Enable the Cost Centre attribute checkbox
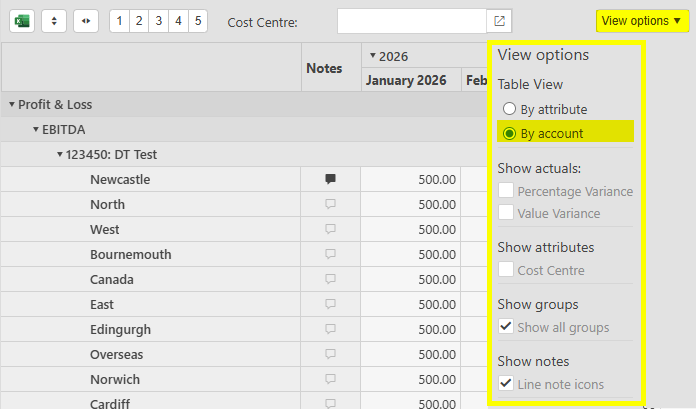The image size is (696, 409). point(507,270)
